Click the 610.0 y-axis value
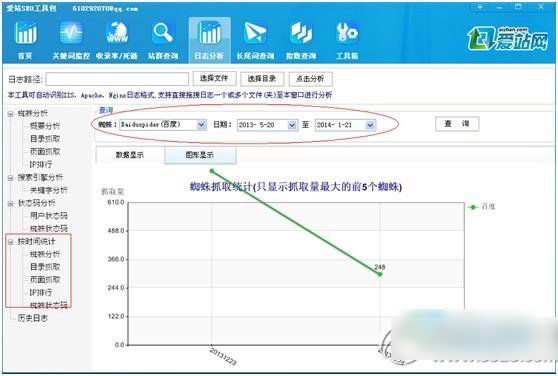The image size is (558, 376). [116, 202]
